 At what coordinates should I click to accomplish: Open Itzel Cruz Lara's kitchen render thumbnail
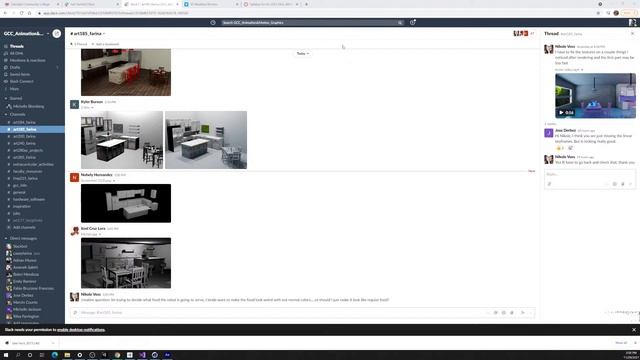[x=126, y=263]
